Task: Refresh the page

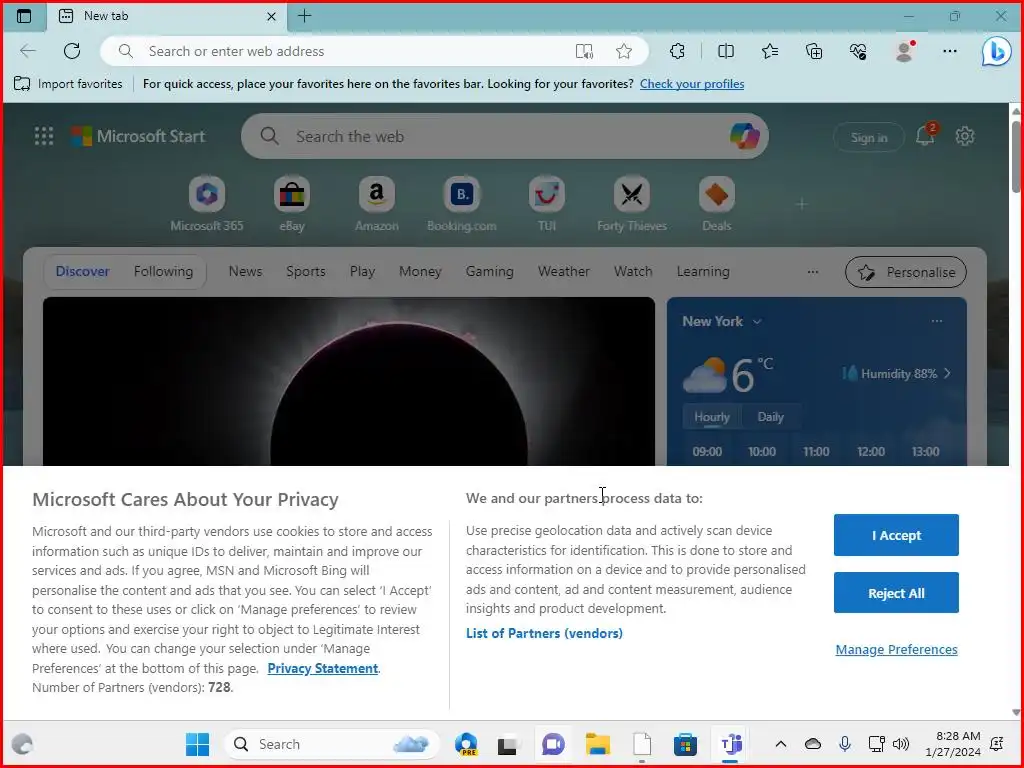Action: 72,51
